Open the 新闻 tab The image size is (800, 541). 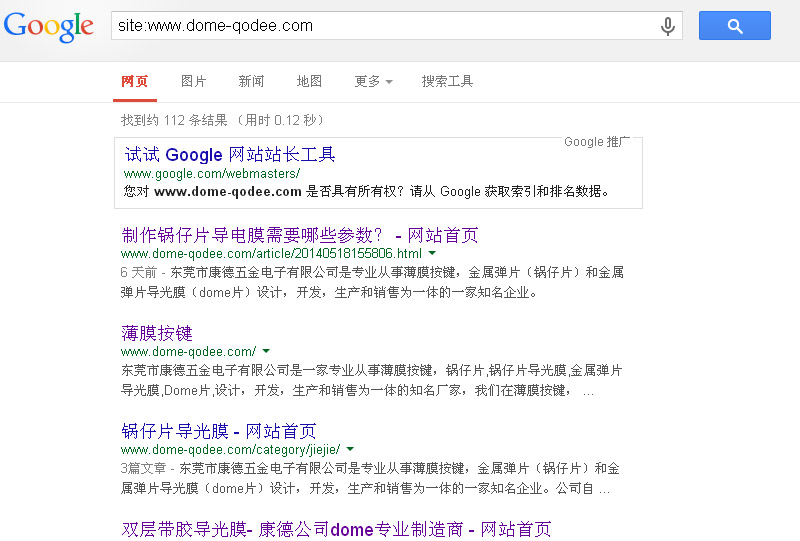coord(251,81)
